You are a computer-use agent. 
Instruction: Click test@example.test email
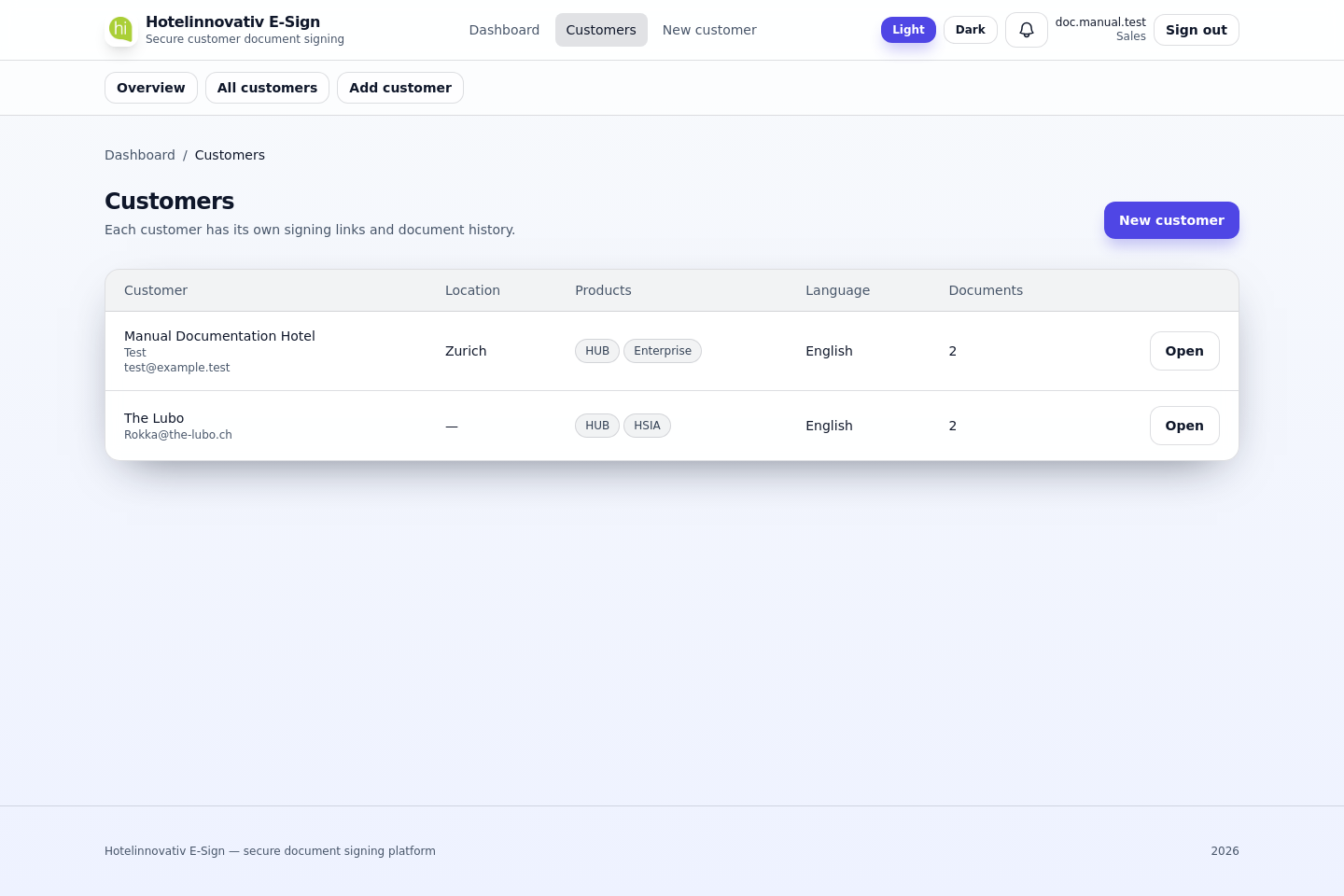[176, 368]
